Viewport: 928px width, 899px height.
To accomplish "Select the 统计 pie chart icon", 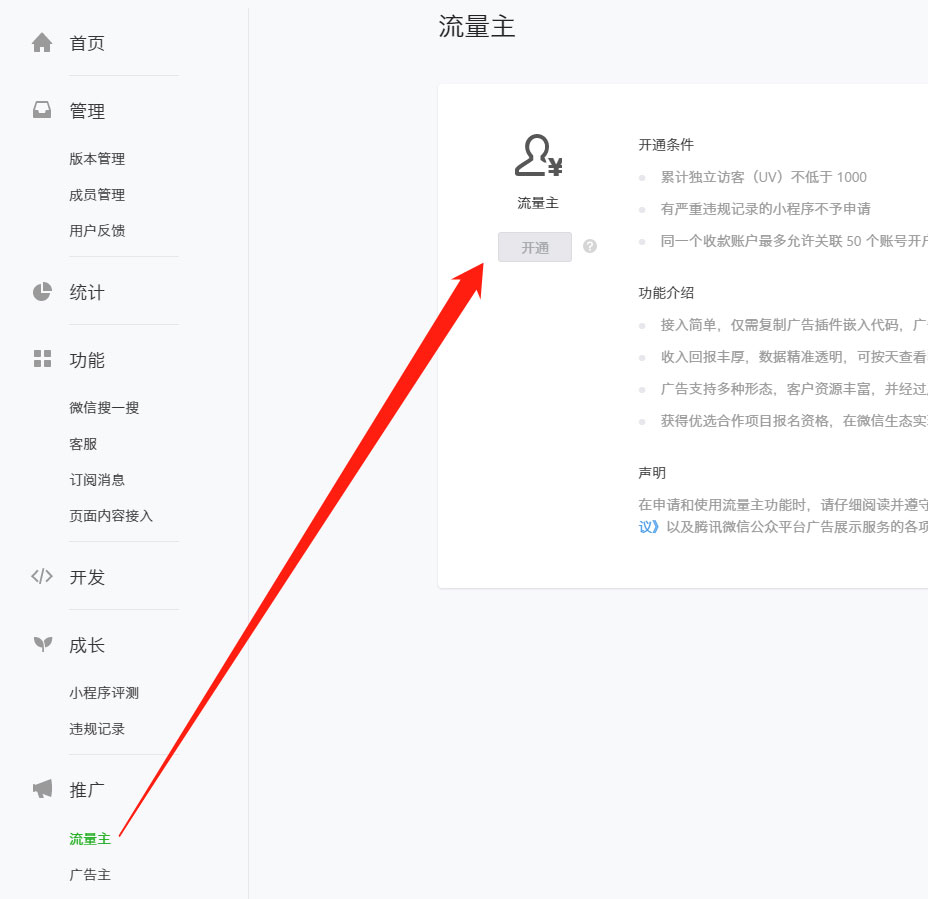I will (41, 291).
